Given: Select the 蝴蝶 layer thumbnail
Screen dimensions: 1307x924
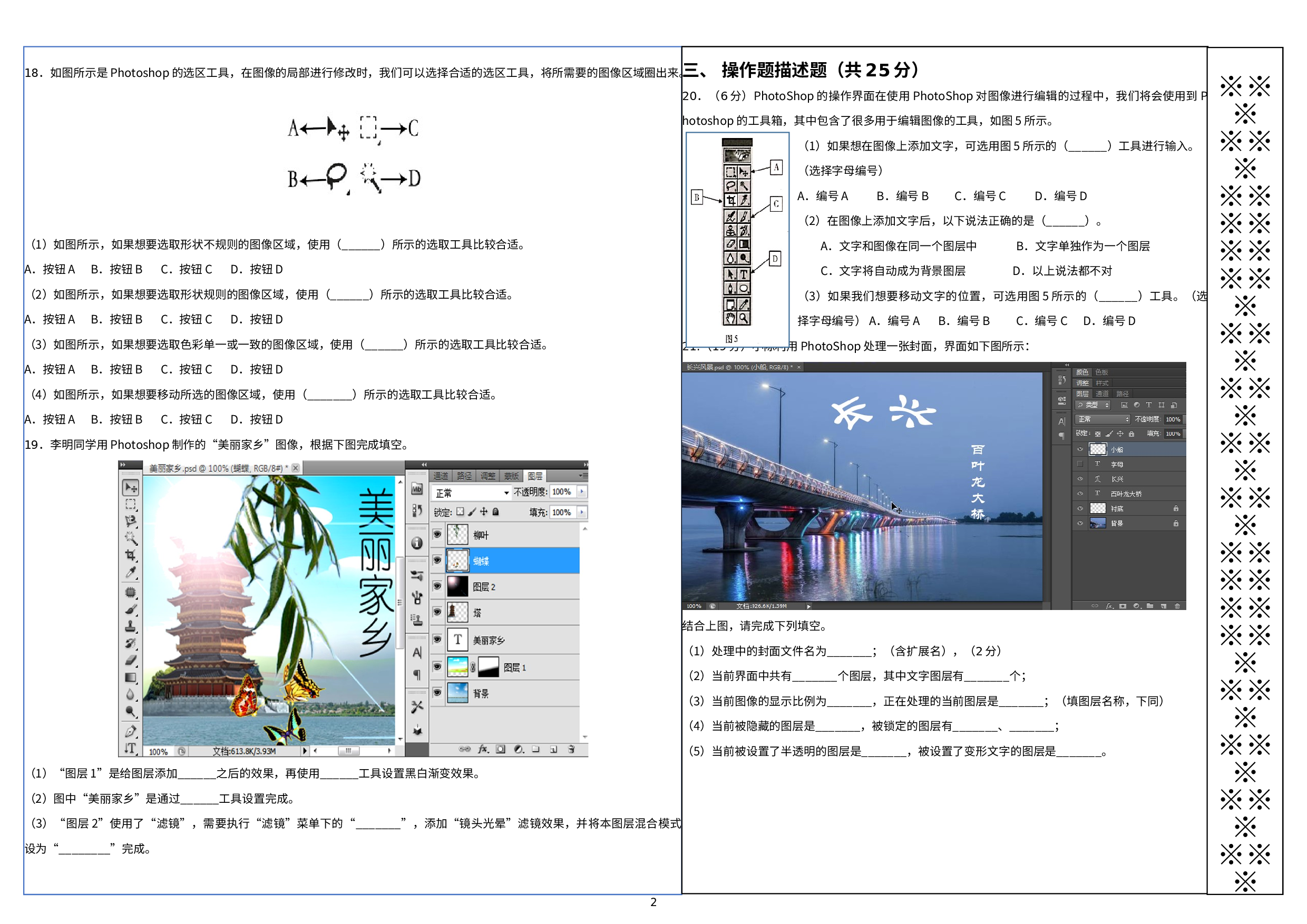Looking at the screenshot, I should [457, 561].
